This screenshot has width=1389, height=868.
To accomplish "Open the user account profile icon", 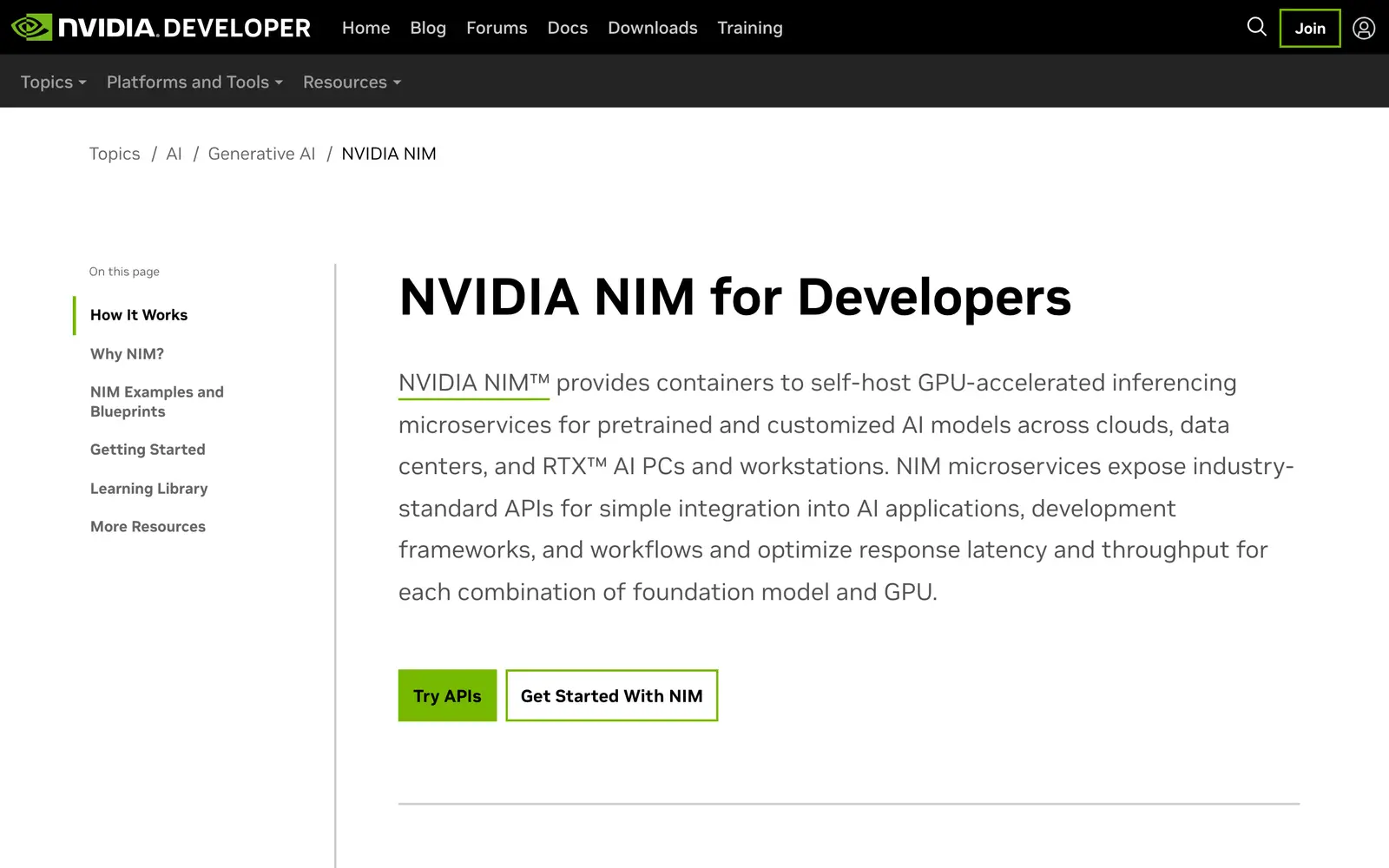I will click(1364, 28).
